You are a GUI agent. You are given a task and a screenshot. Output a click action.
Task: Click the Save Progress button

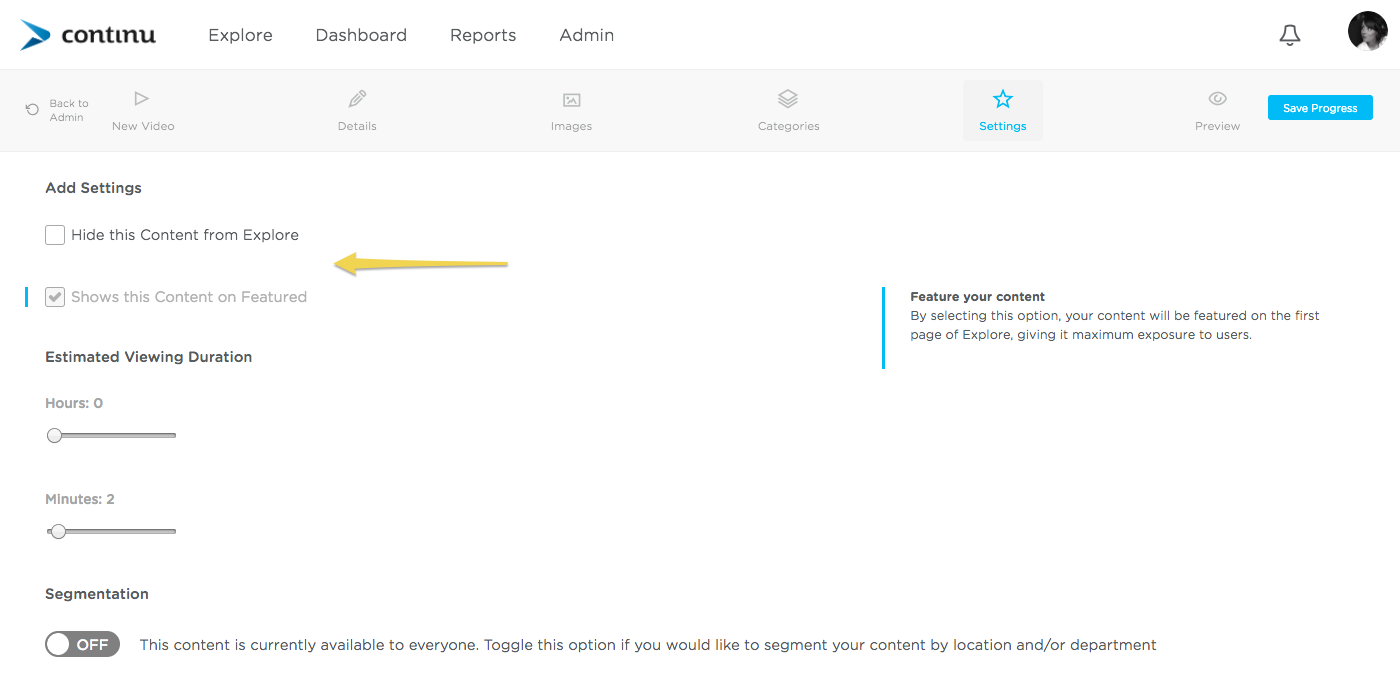point(1320,108)
